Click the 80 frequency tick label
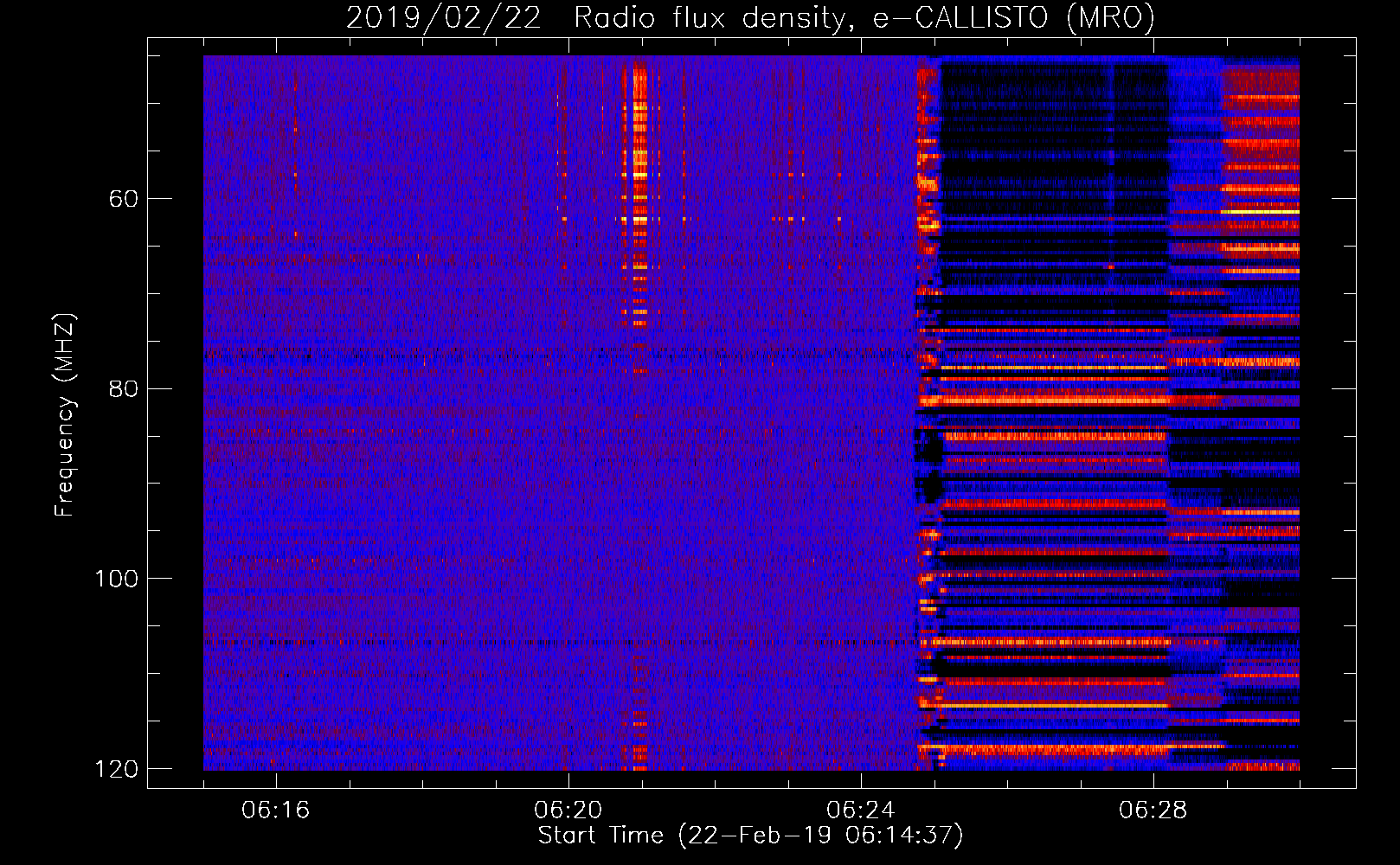 (x=124, y=388)
